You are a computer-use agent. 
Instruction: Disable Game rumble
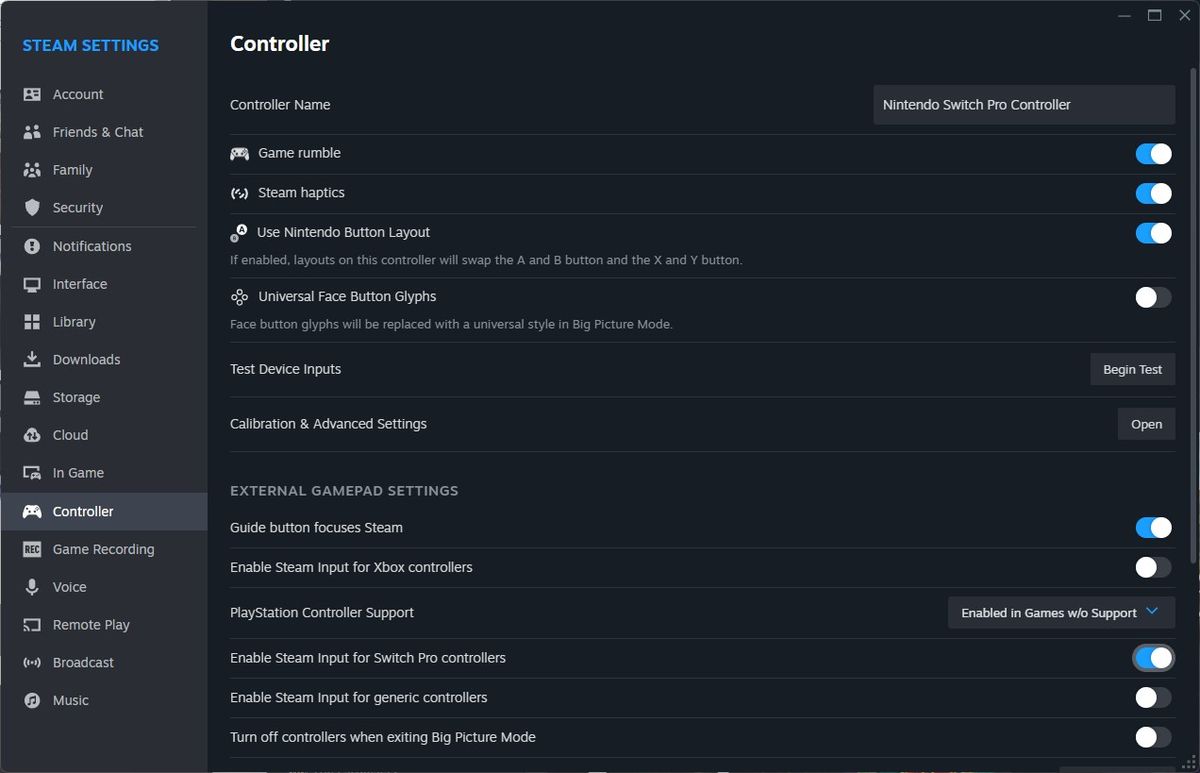point(1152,153)
